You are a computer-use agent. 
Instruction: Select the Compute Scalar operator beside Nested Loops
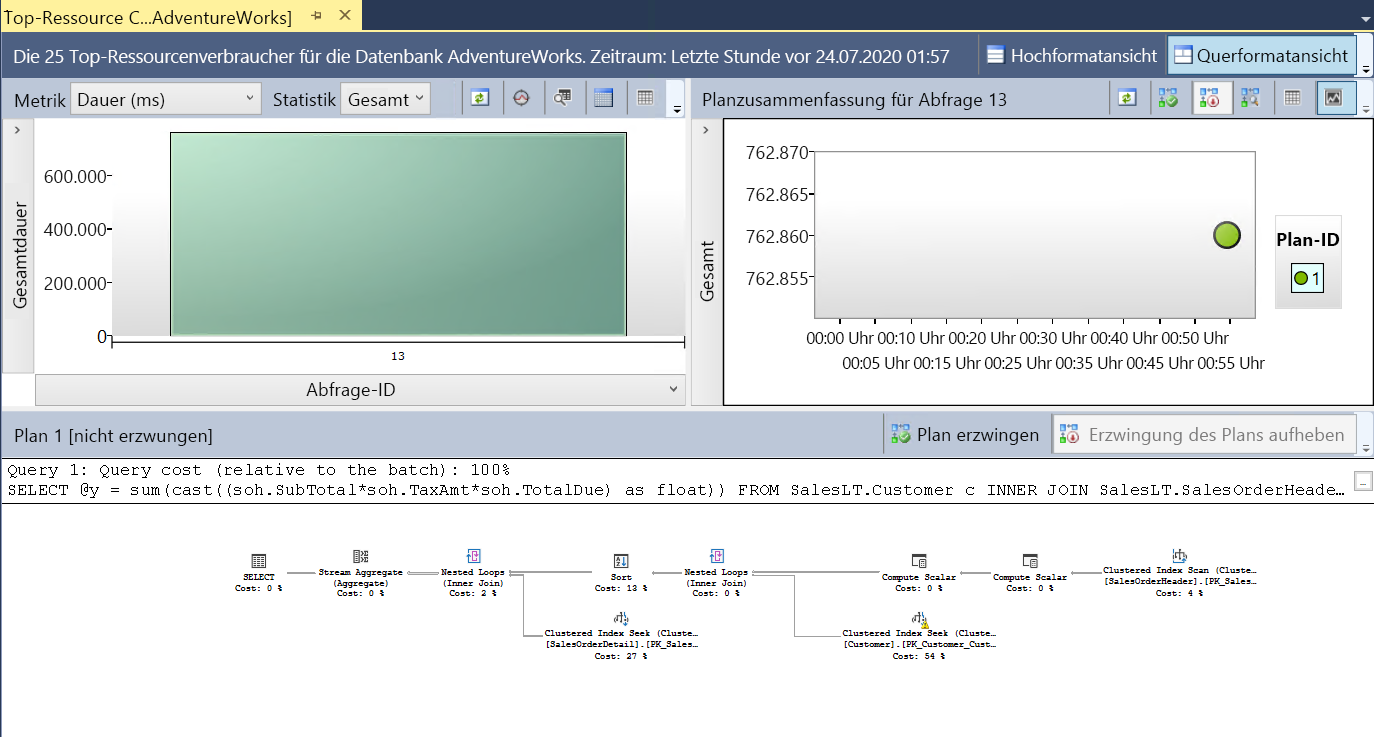click(919, 573)
